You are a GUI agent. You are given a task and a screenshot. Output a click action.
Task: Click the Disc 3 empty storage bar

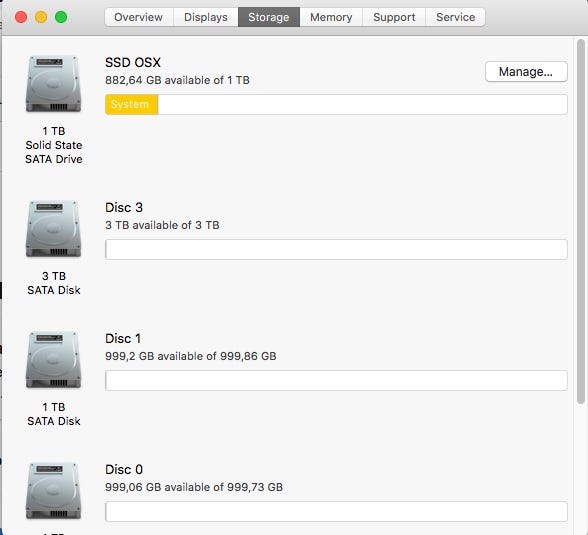point(336,249)
